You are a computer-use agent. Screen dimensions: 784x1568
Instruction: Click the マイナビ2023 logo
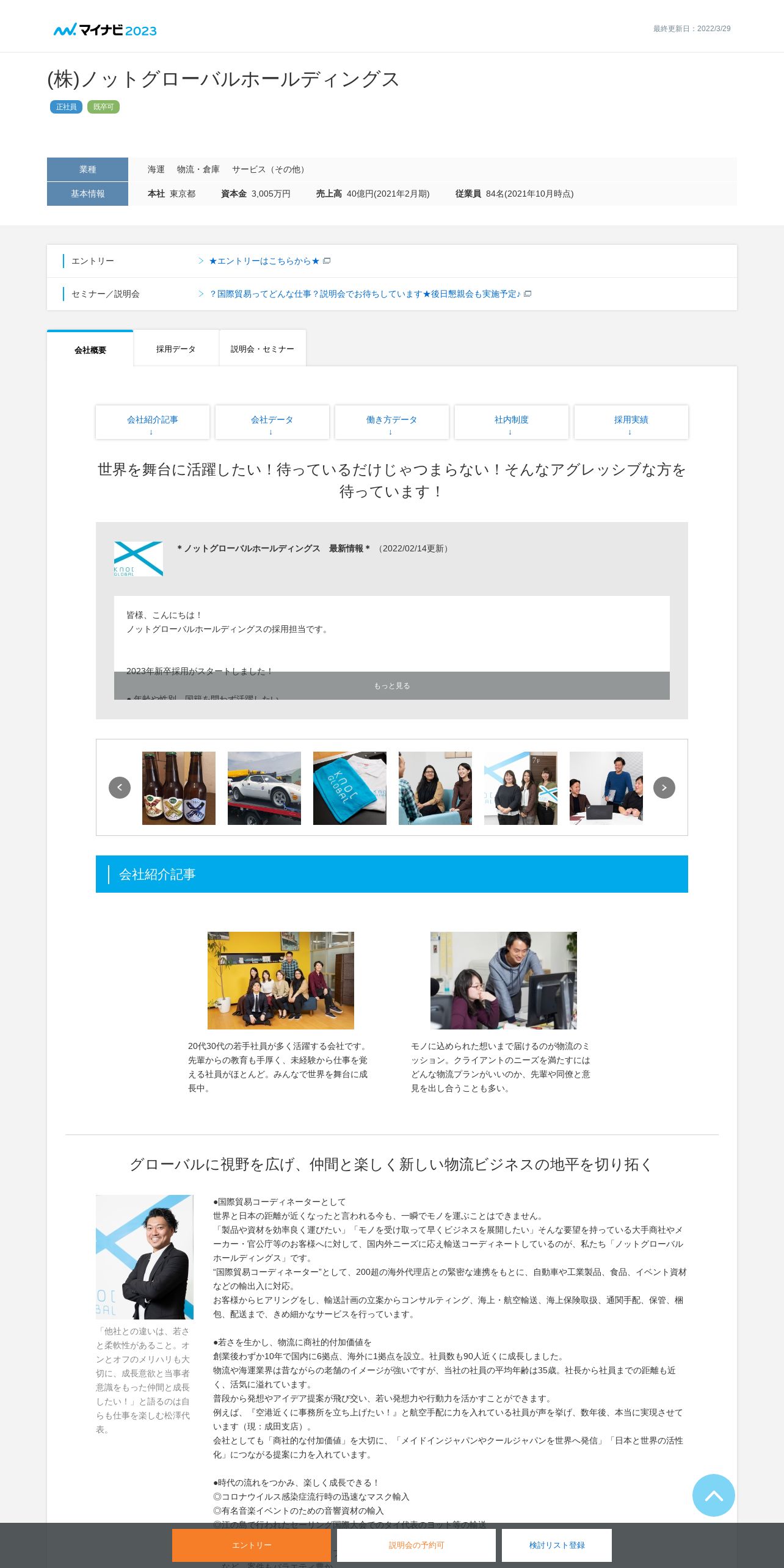point(105,30)
